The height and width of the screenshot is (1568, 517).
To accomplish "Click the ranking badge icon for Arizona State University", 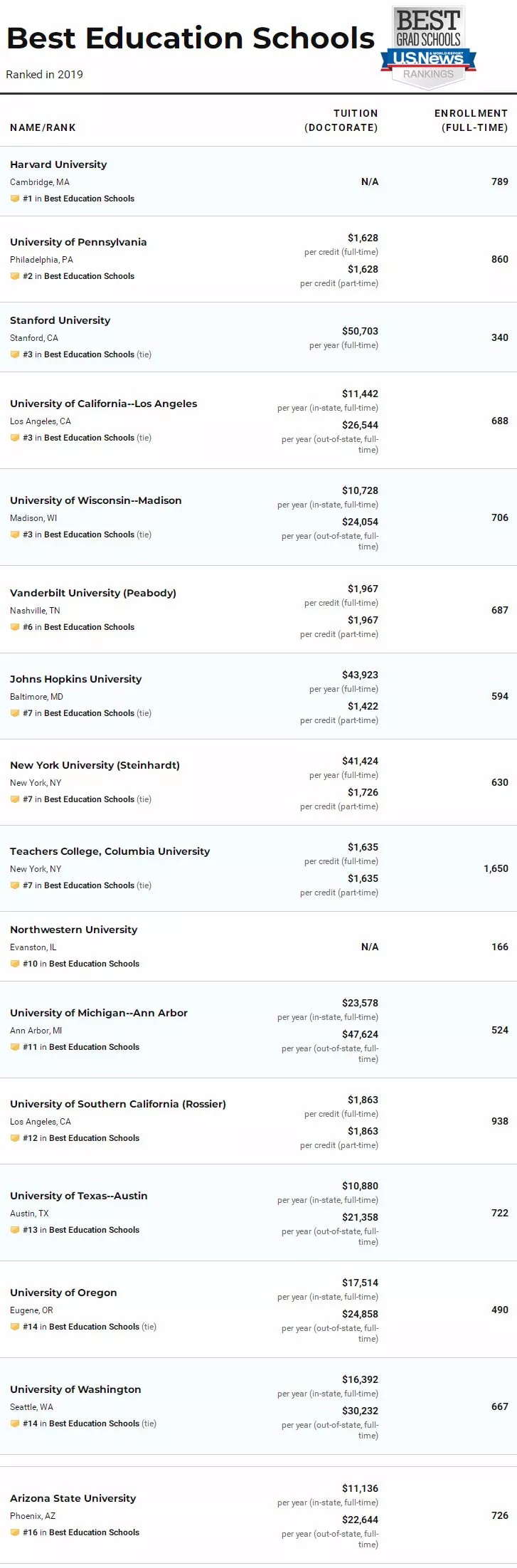I will pyautogui.click(x=15, y=1532).
